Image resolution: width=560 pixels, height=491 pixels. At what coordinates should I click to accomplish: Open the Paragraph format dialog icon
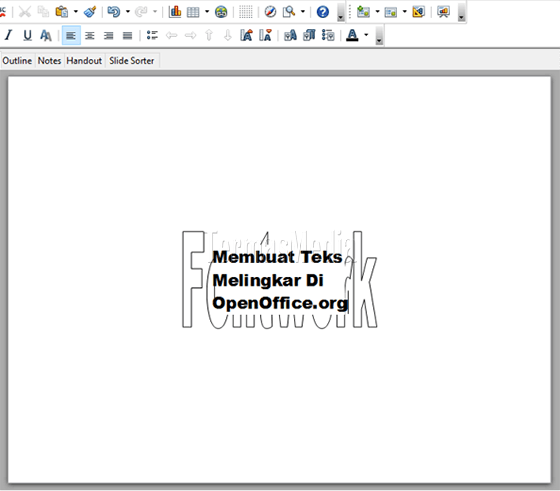(309, 35)
